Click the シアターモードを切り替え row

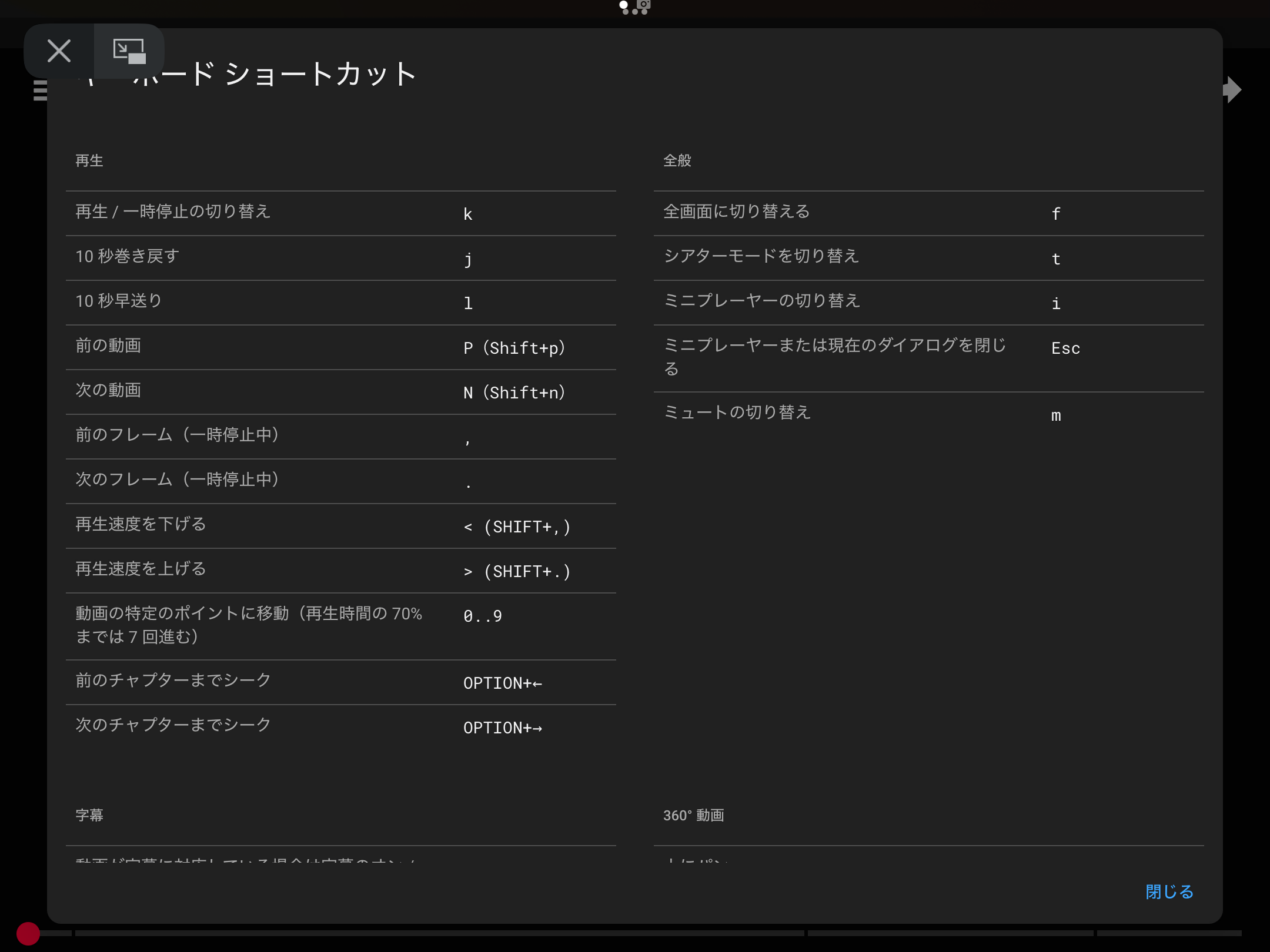[928, 257]
